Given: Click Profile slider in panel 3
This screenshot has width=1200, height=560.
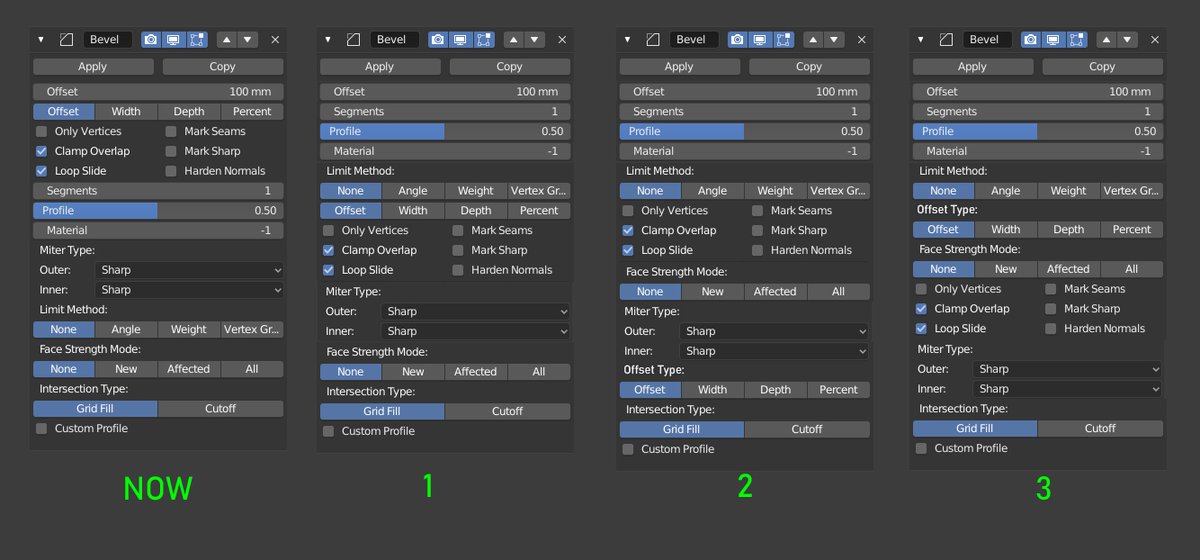Looking at the screenshot, I should [x=1038, y=131].
